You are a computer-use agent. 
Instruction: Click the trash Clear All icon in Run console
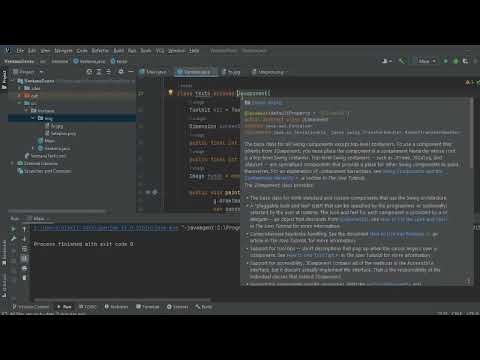point(24,278)
